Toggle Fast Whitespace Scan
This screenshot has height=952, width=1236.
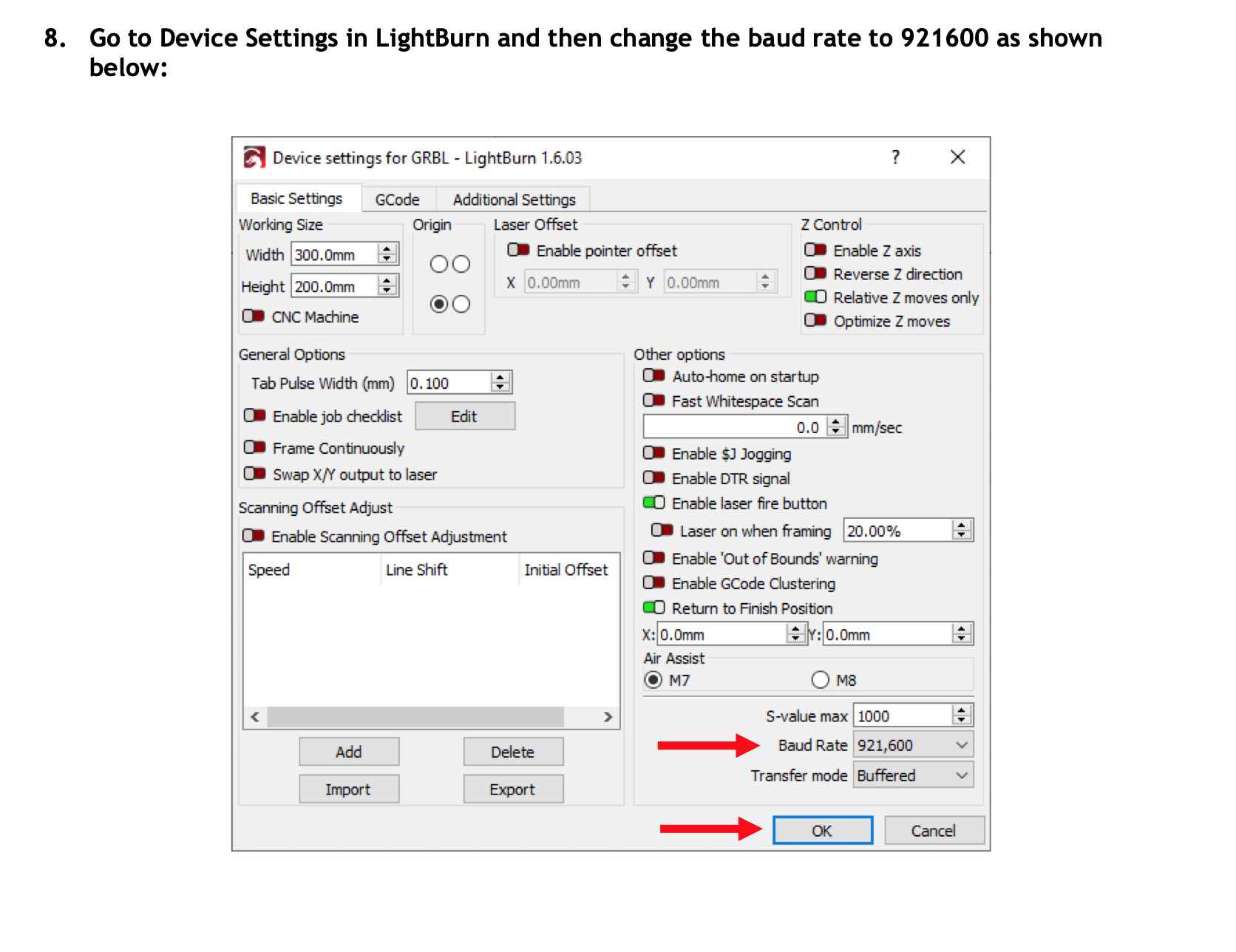[654, 401]
